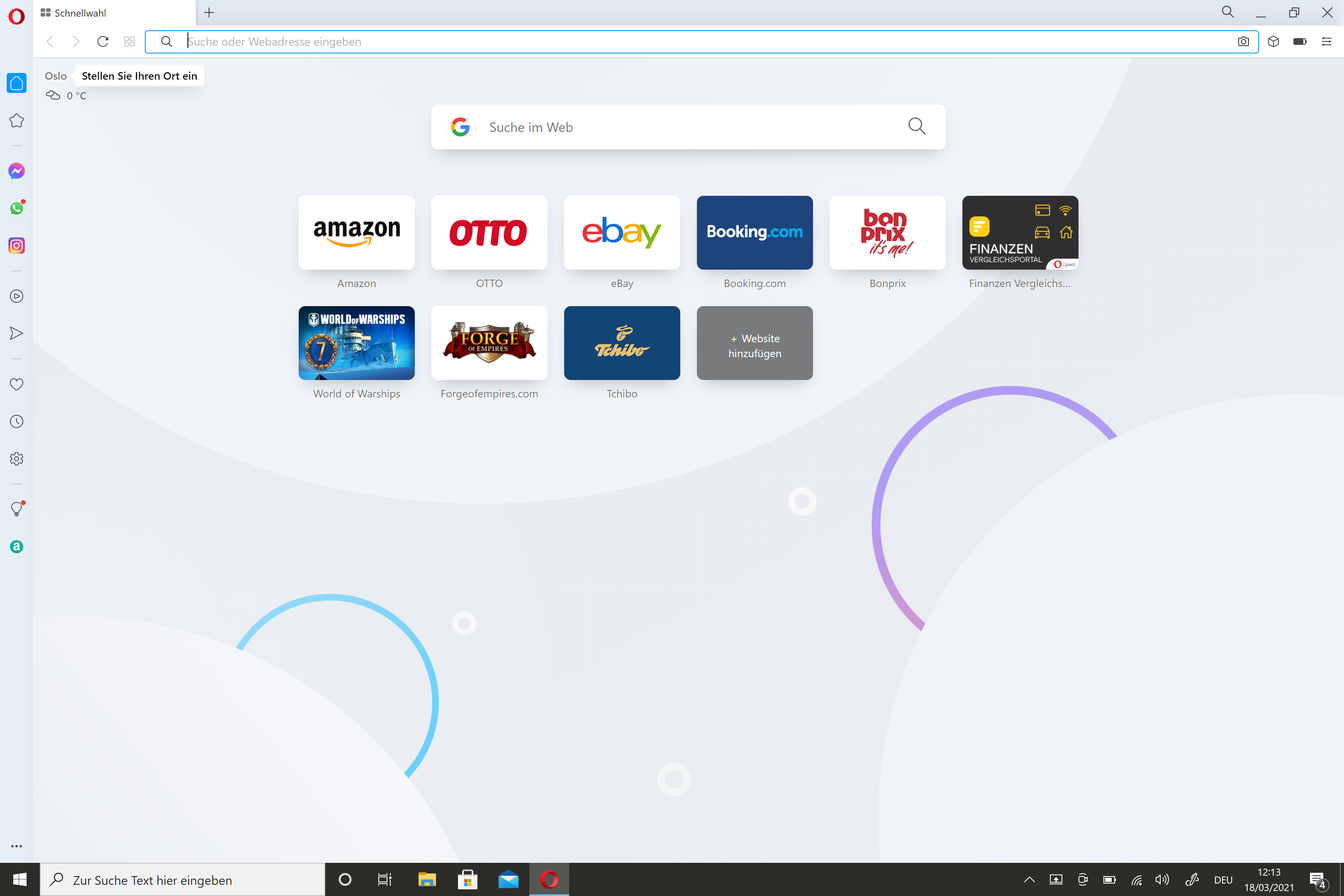The image size is (1344, 896).
Task: Open Instagram sidebar panel
Action: [17, 246]
